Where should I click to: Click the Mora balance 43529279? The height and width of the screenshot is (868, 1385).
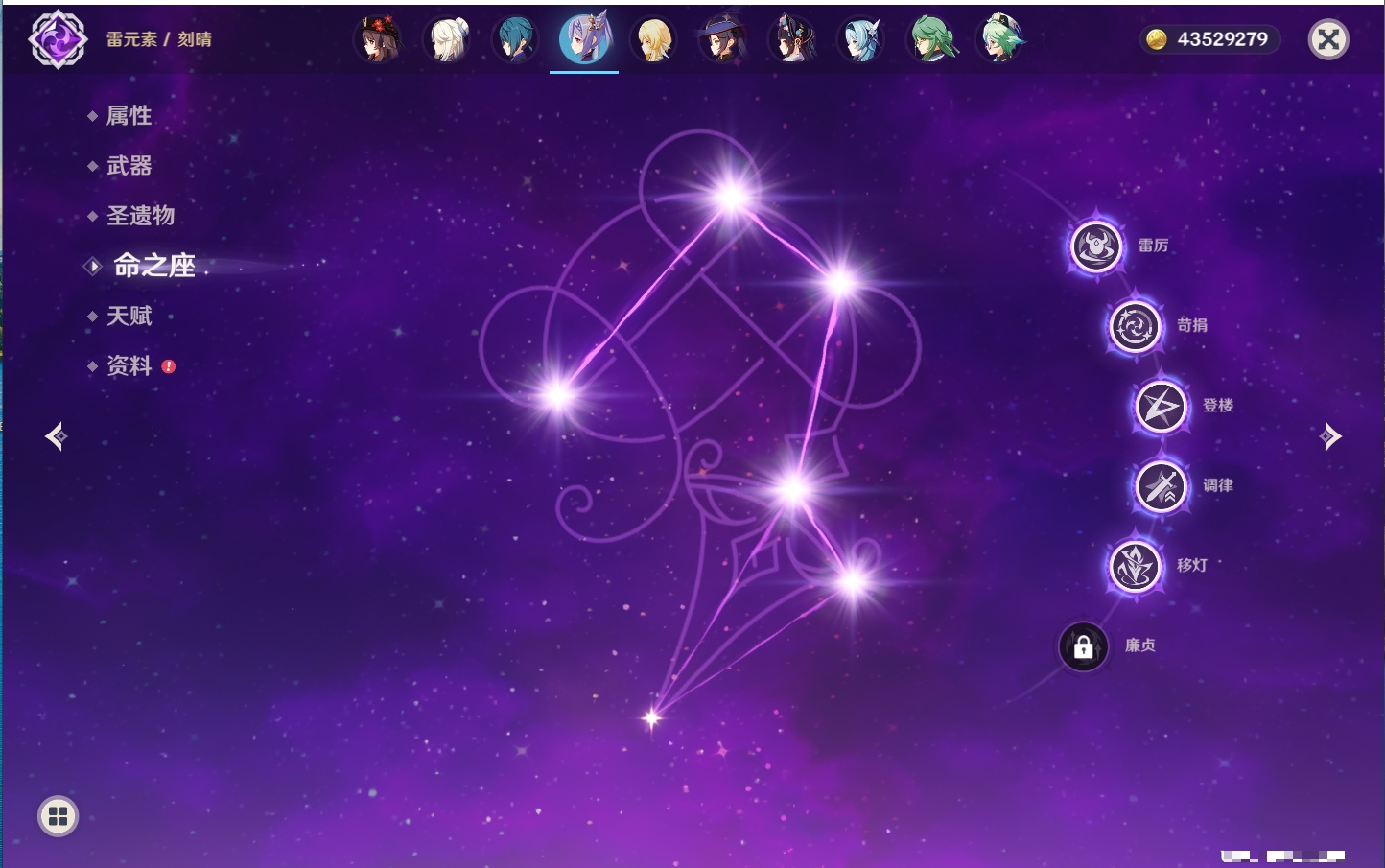1210,39
